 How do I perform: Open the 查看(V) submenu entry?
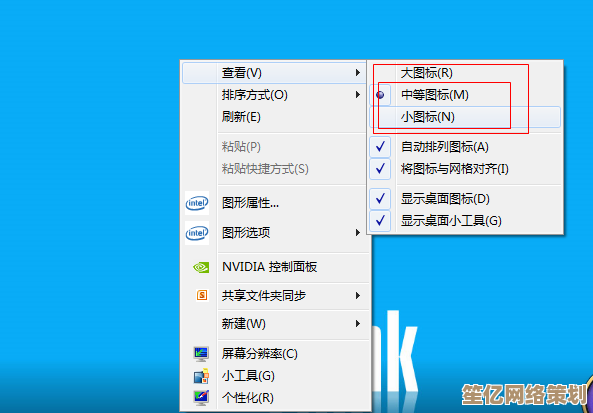(274, 73)
